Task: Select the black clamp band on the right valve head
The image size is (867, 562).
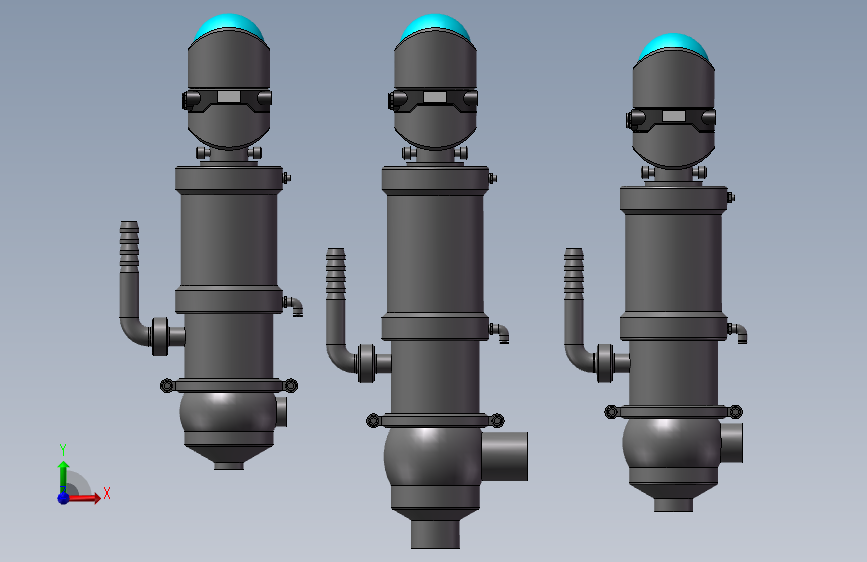Action: (x=672, y=119)
